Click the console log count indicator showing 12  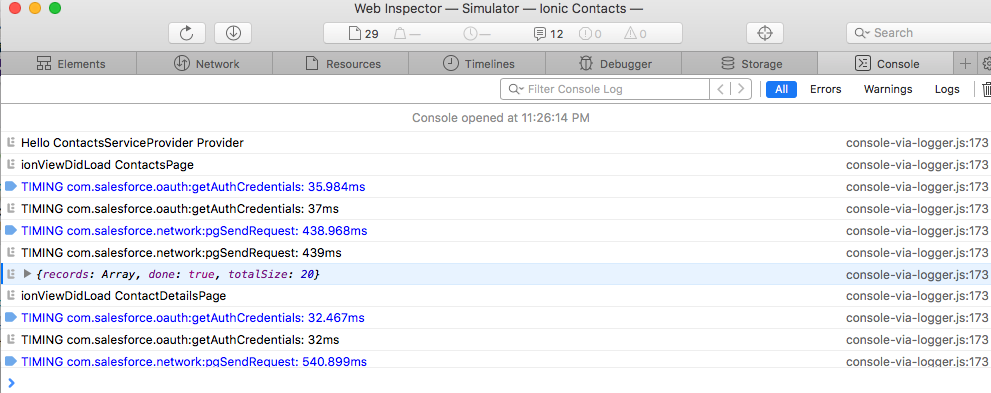(549, 33)
